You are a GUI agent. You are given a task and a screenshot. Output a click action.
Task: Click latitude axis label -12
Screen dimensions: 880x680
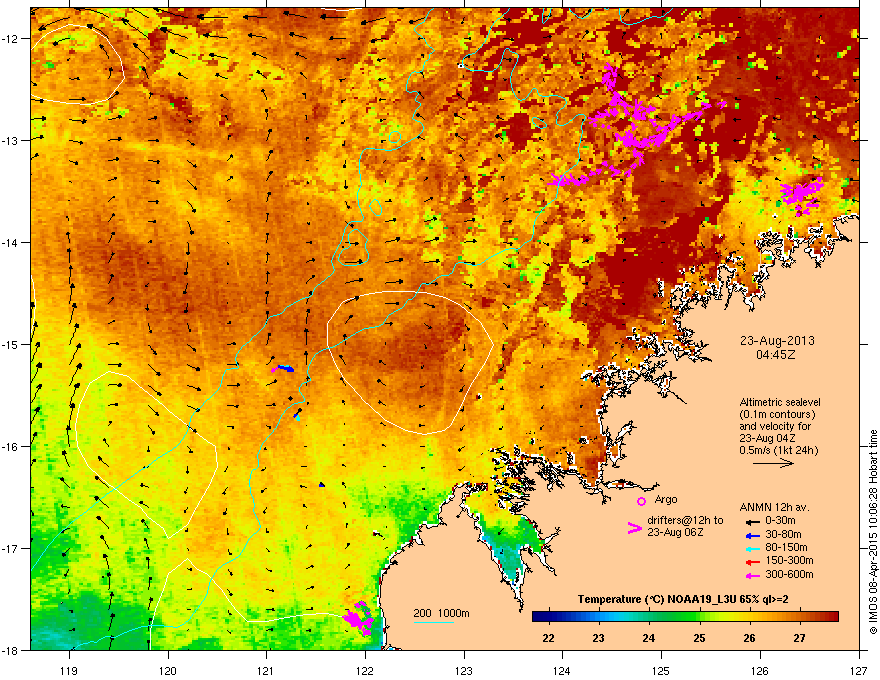click(10, 39)
